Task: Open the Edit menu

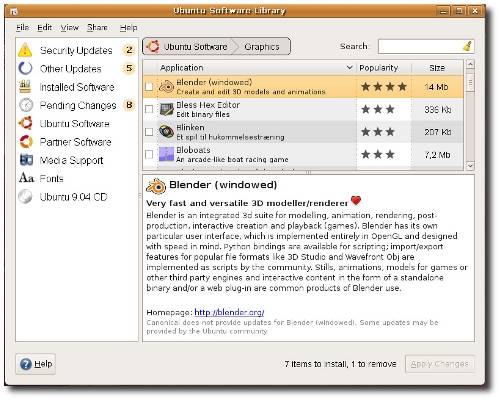Action: tap(44, 28)
